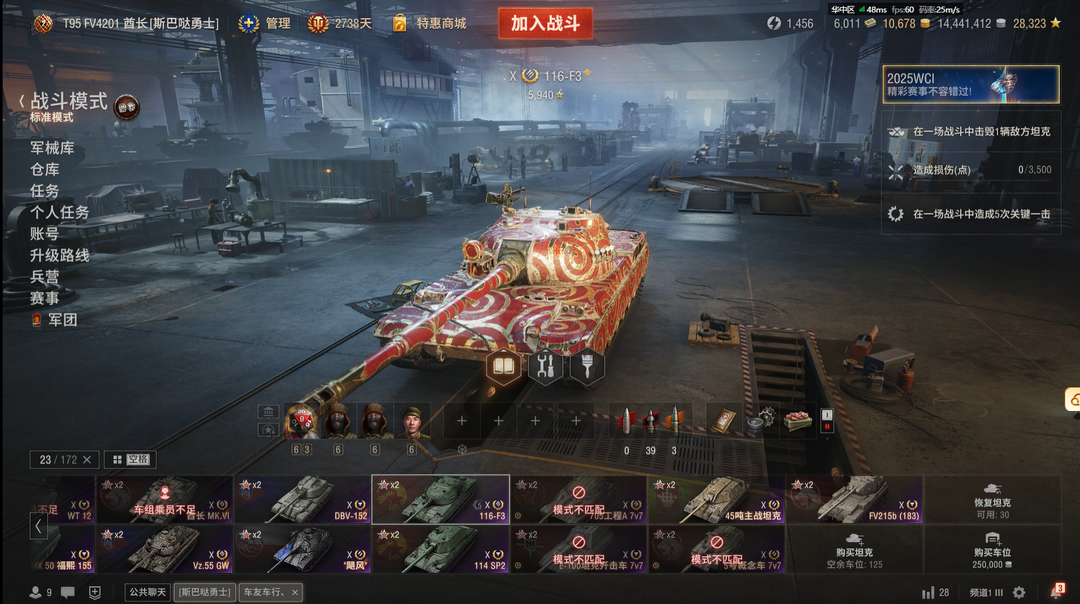Open the chat message bubble icon
Viewport: 1080px width, 604px height.
[68, 592]
